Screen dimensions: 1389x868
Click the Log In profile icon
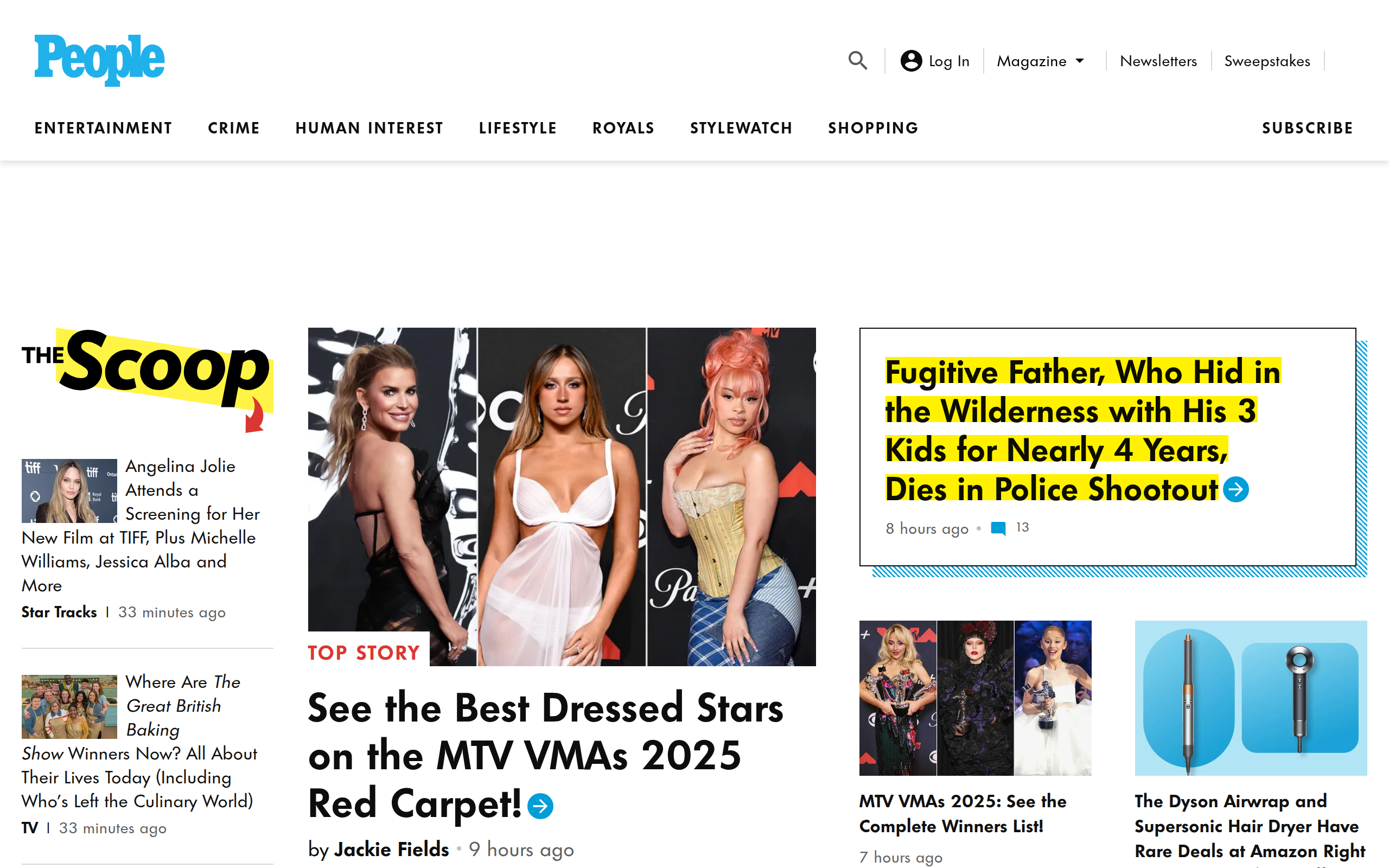pyautogui.click(x=911, y=60)
